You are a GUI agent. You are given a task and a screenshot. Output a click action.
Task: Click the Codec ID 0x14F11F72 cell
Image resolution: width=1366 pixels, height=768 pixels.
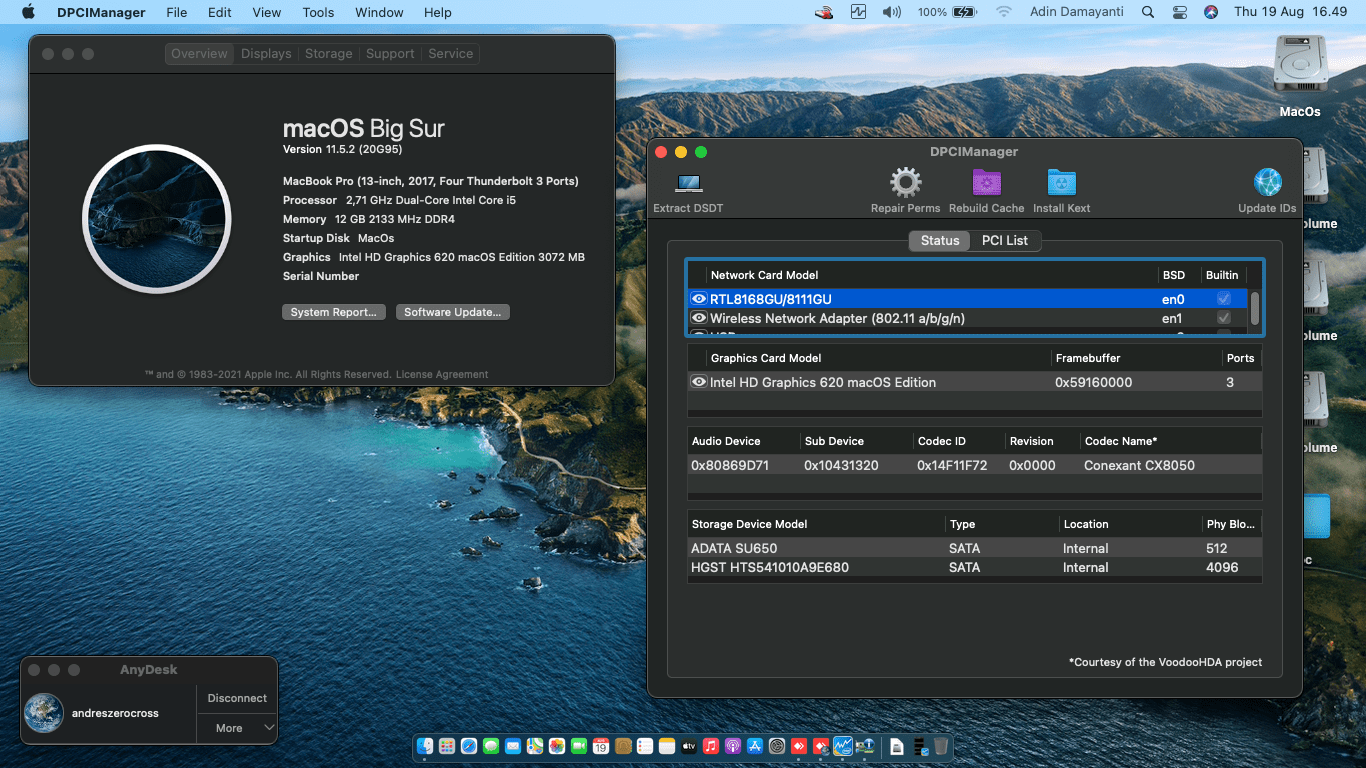pos(952,465)
